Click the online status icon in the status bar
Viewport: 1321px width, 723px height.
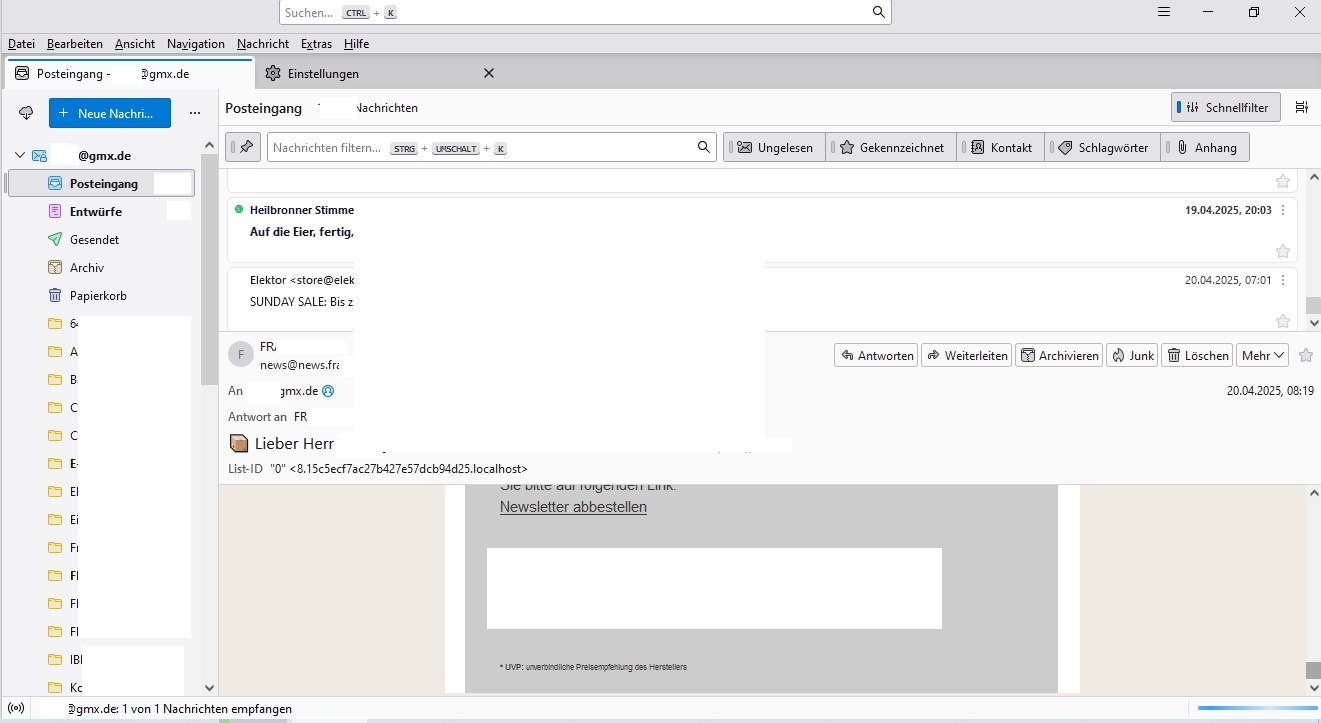click(16, 709)
